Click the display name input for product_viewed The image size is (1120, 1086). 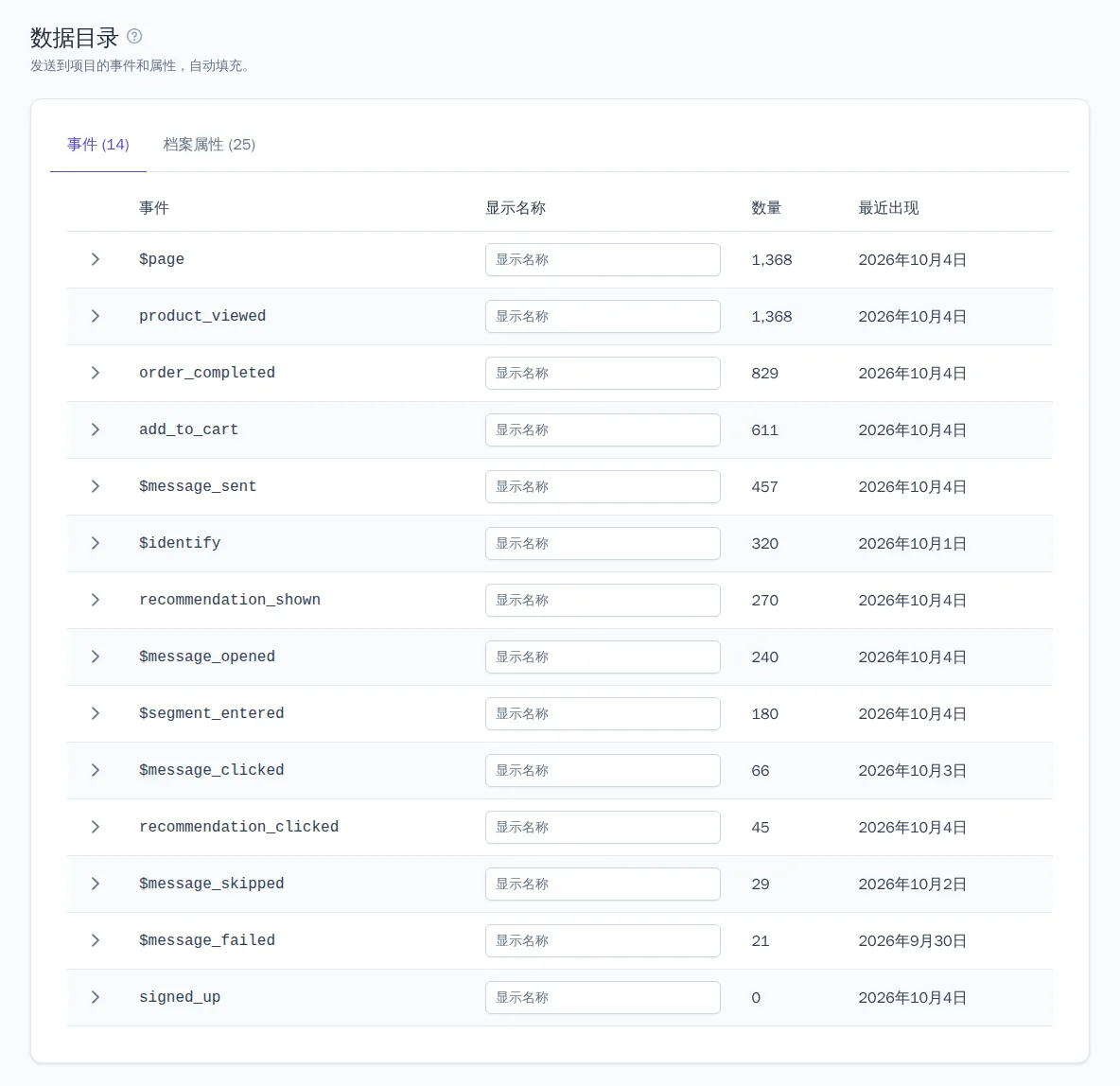coord(603,316)
